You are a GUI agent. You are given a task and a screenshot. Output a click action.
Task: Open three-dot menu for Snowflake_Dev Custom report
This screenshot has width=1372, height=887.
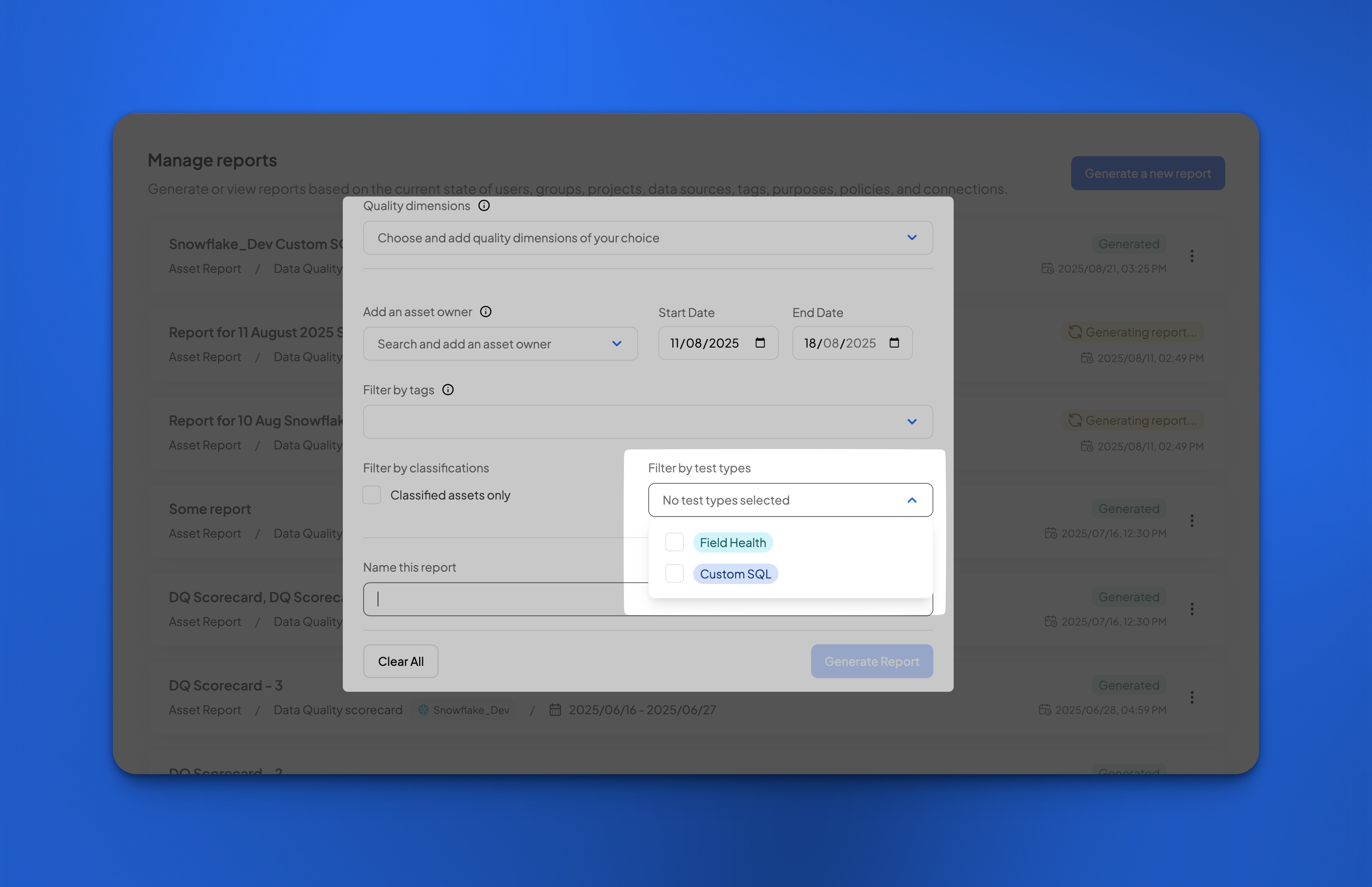pos(1192,256)
